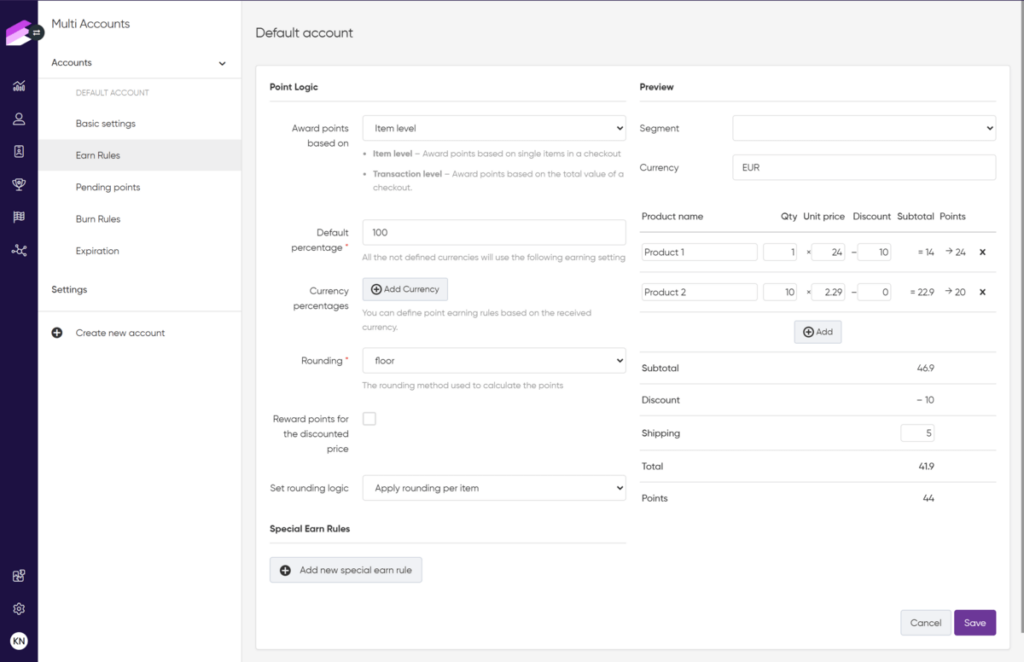Open the Set rounding logic dropdown
This screenshot has width=1024, height=662.
click(x=494, y=488)
